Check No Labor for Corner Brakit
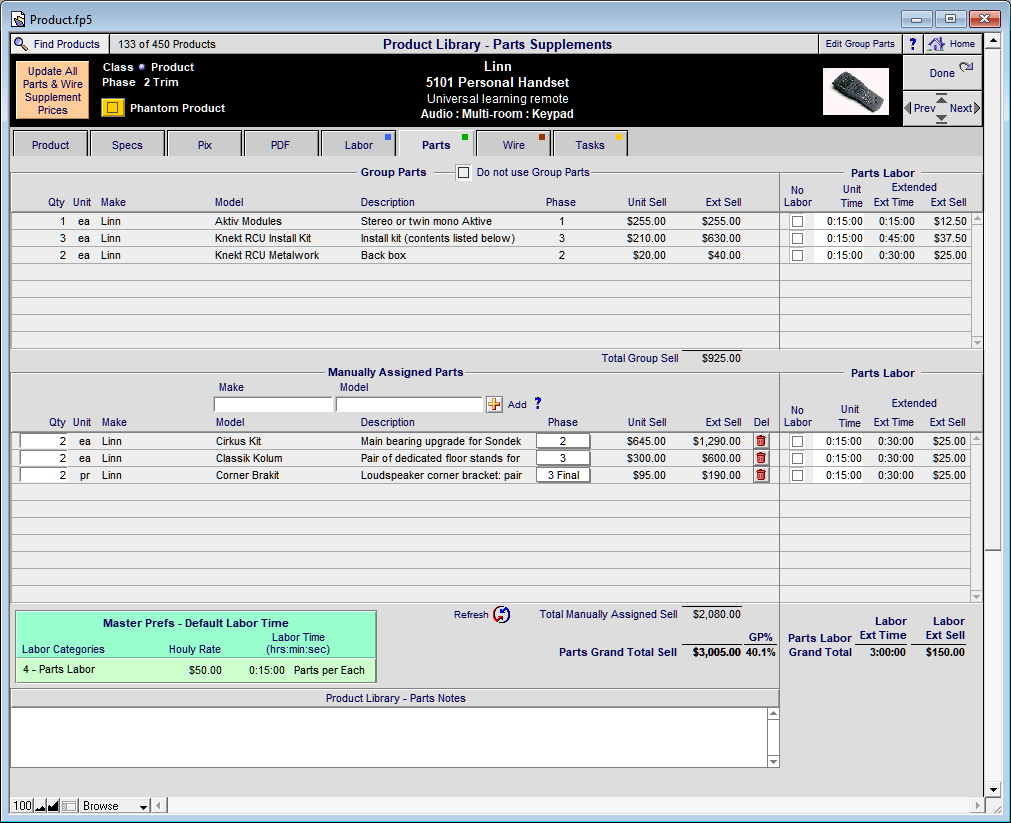The width and height of the screenshot is (1011, 823). click(798, 475)
